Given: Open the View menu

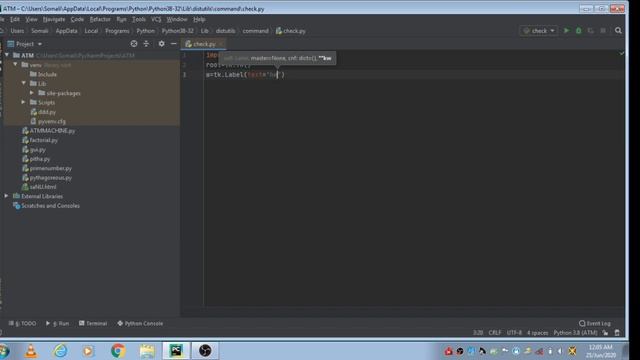Looking at the screenshot, I should (x=31, y=19).
